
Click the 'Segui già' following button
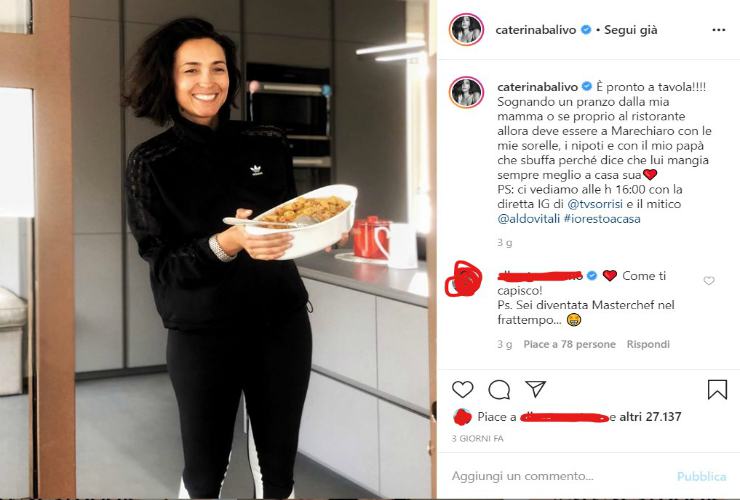631,30
